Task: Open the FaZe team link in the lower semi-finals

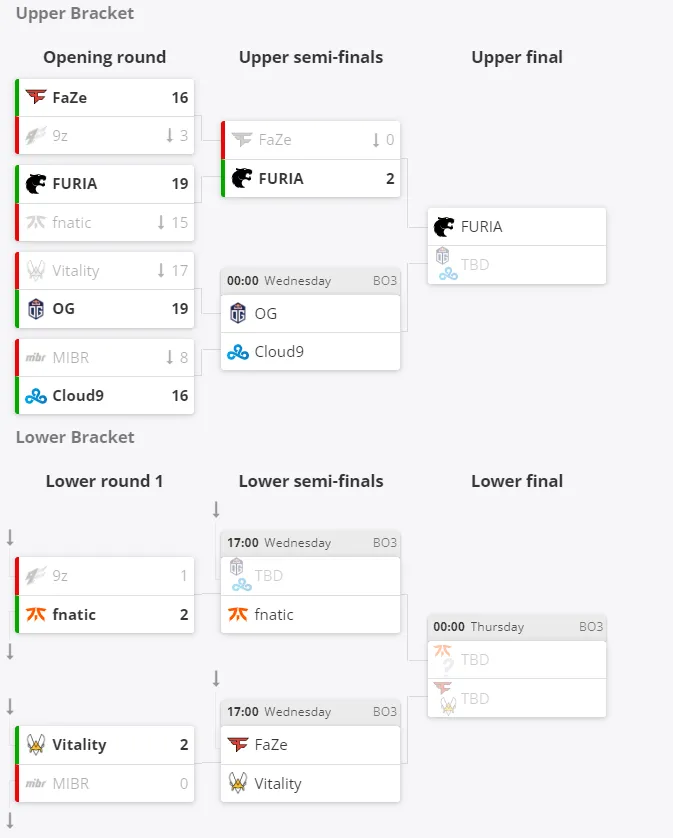Action: tap(271, 744)
